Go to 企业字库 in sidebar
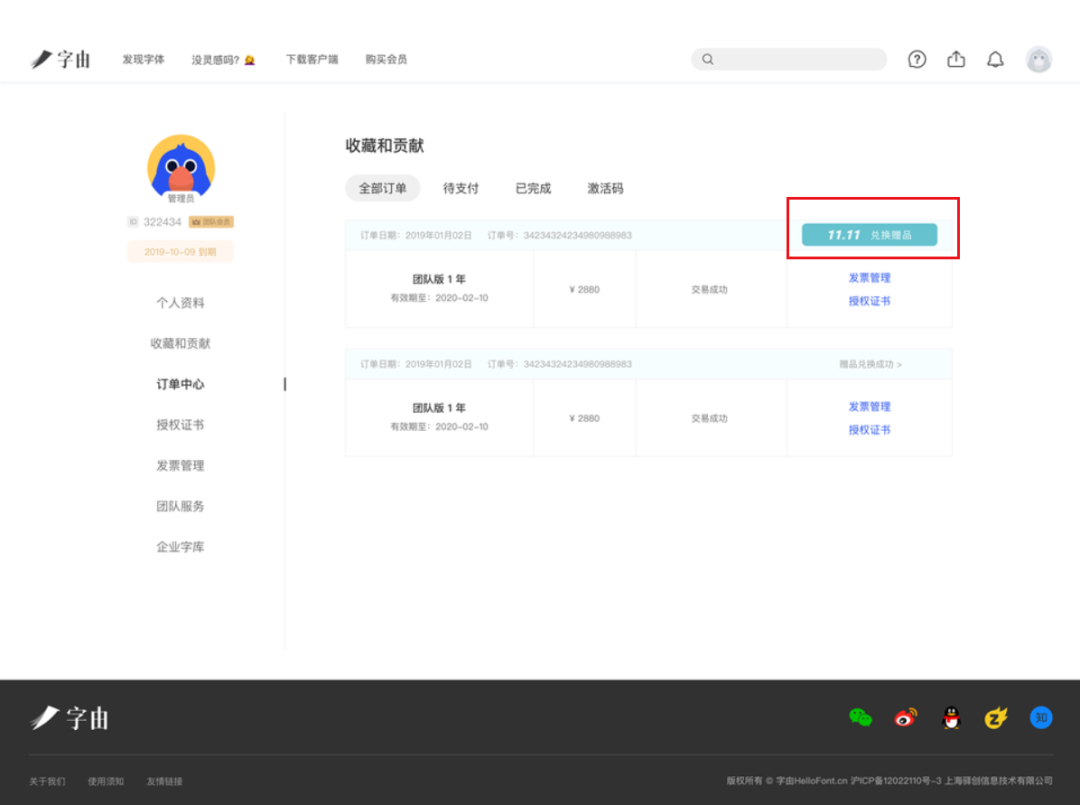1080x805 pixels. [180, 547]
